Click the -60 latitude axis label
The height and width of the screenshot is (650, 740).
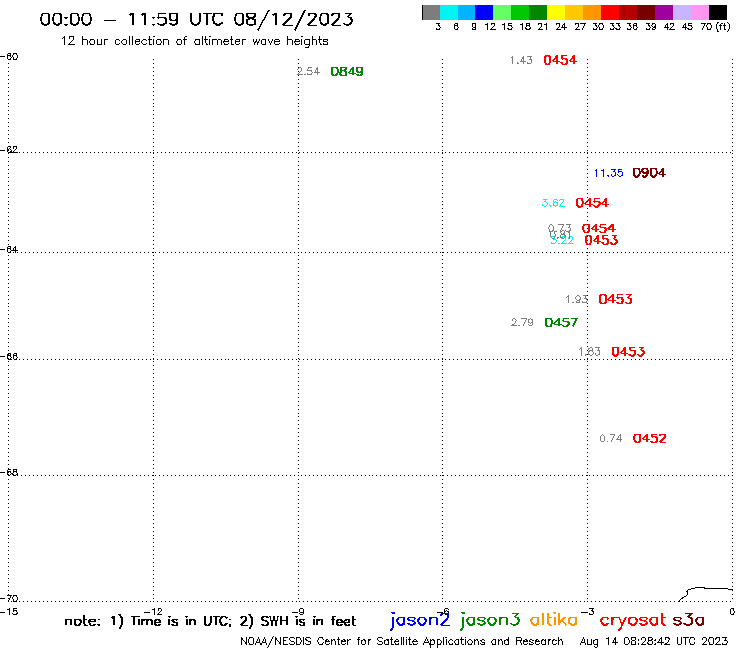9,57
